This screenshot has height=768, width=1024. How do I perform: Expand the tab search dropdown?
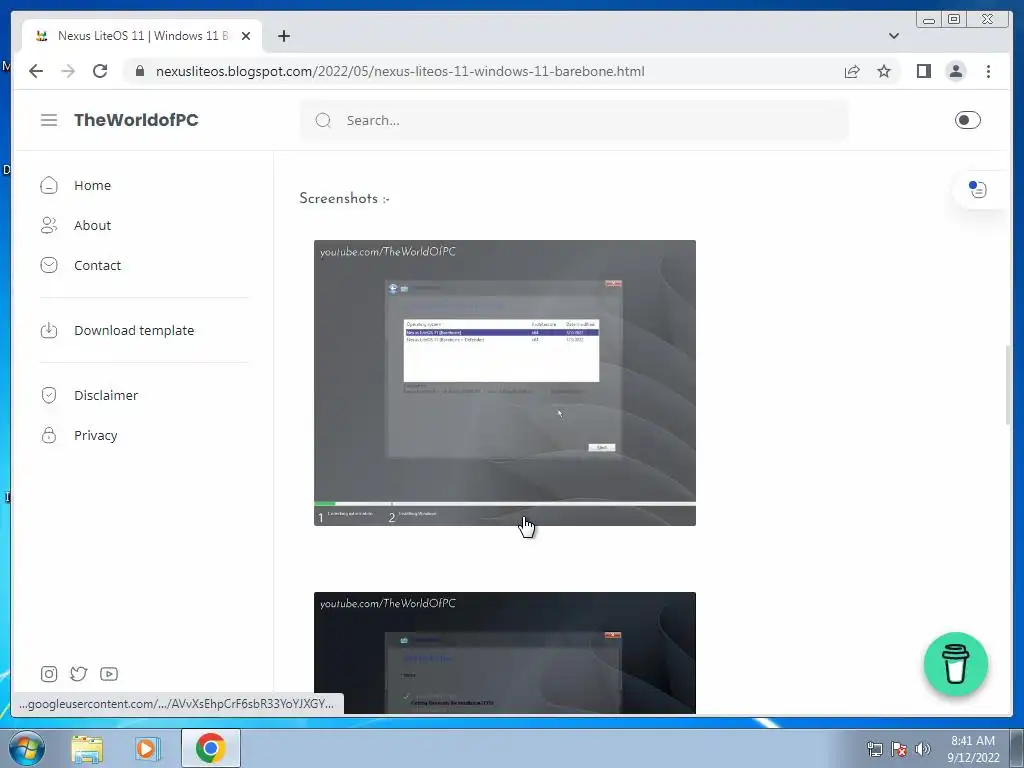893,36
